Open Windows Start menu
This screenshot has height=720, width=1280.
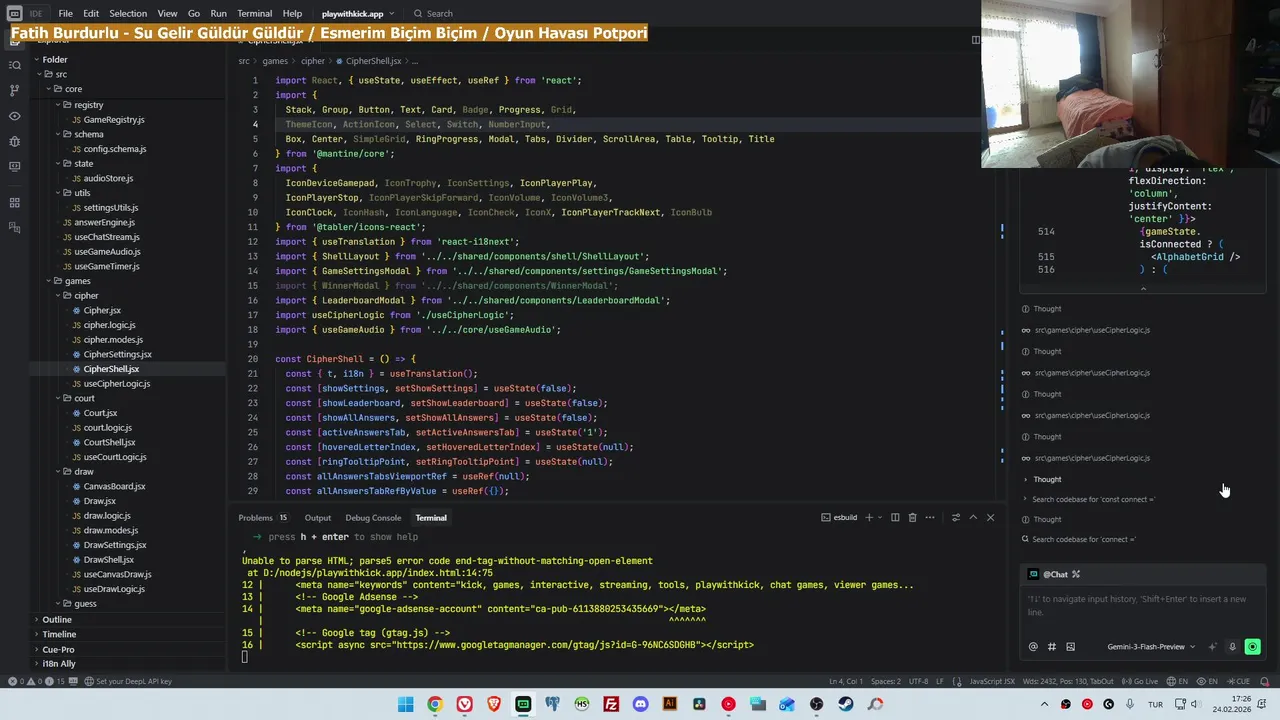pyautogui.click(x=405, y=704)
